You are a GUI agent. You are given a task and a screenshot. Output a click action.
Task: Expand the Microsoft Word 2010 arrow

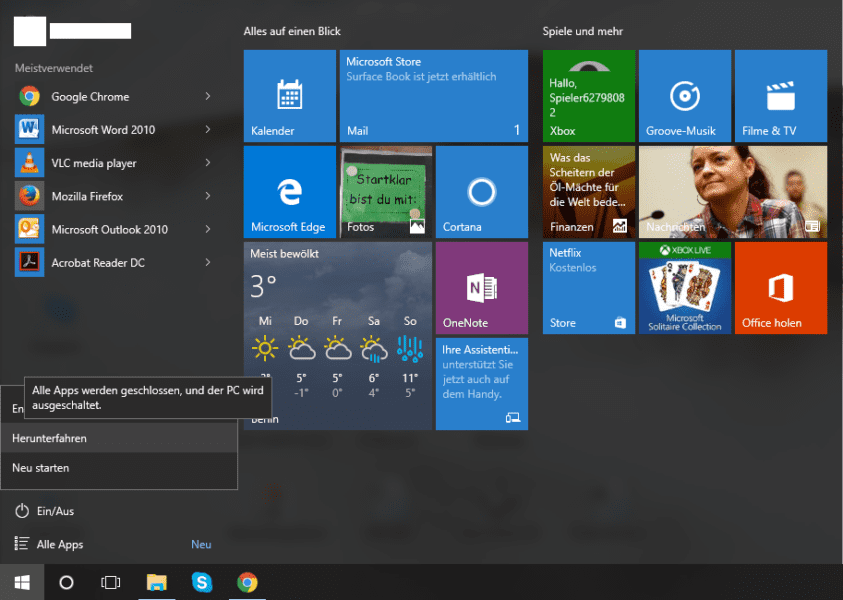pos(207,130)
